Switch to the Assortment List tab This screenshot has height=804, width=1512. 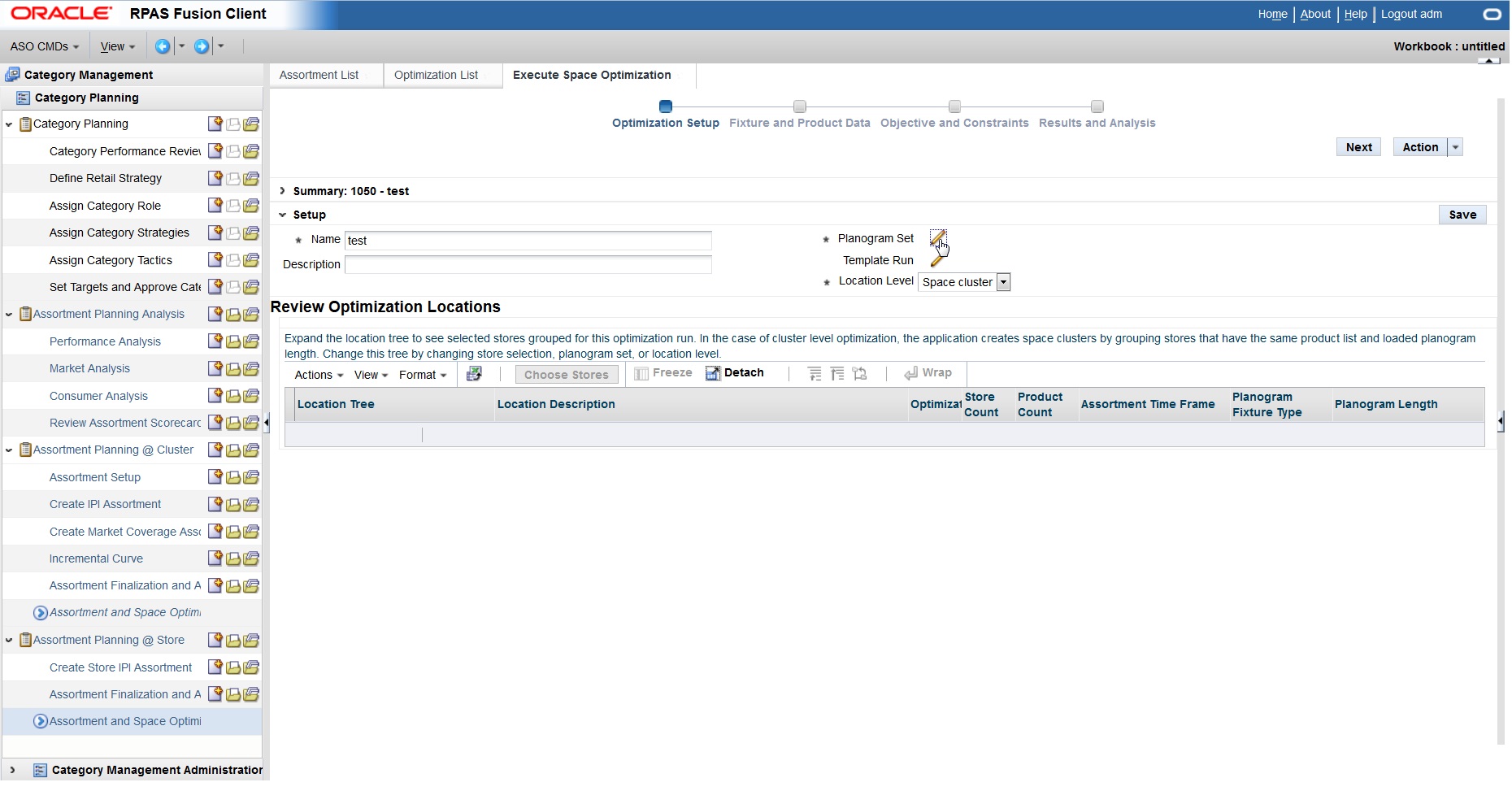click(x=318, y=75)
